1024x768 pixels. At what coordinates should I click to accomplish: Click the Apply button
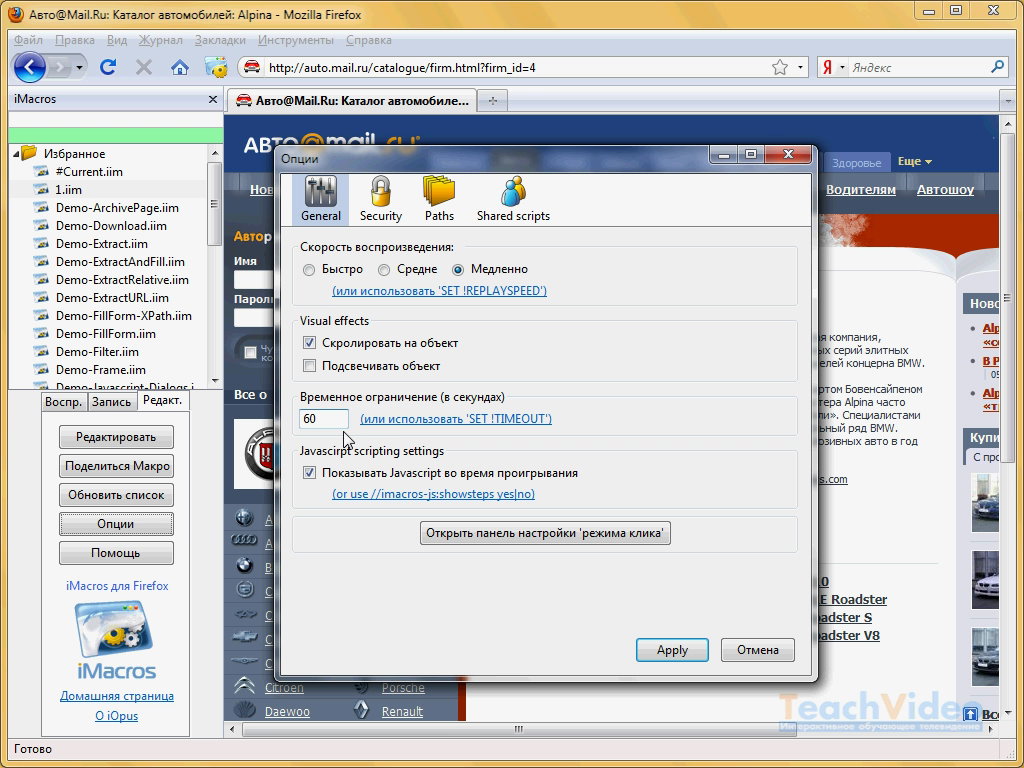click(672, 650)
